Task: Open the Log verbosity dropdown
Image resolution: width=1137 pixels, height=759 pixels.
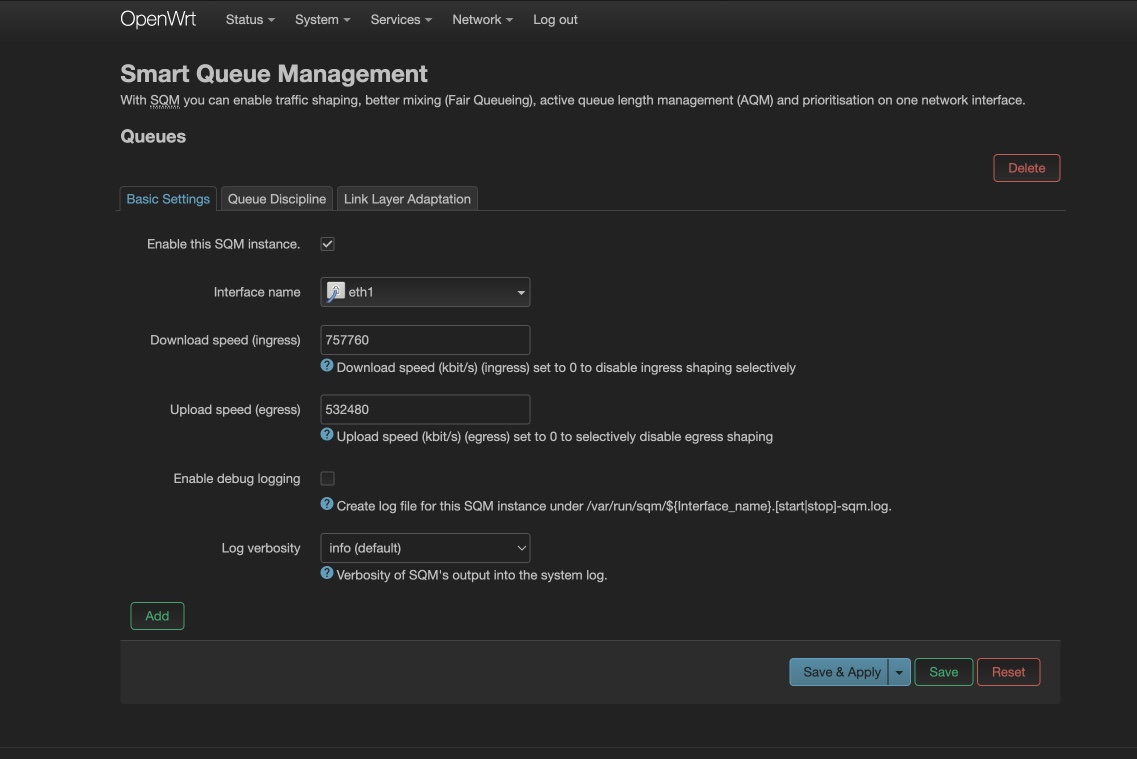Action: [x=425, y=548]
